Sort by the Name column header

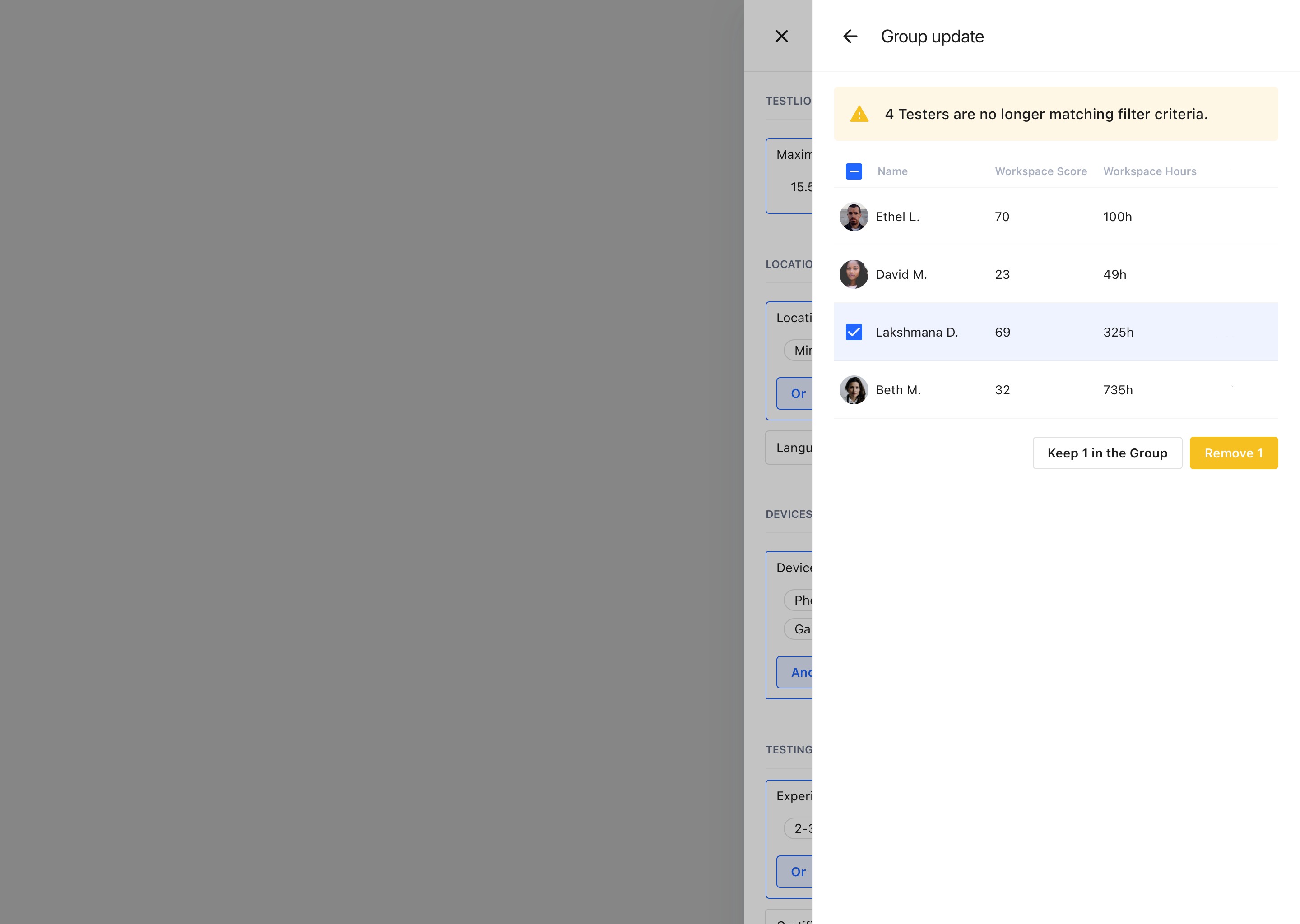click(892, 171)
